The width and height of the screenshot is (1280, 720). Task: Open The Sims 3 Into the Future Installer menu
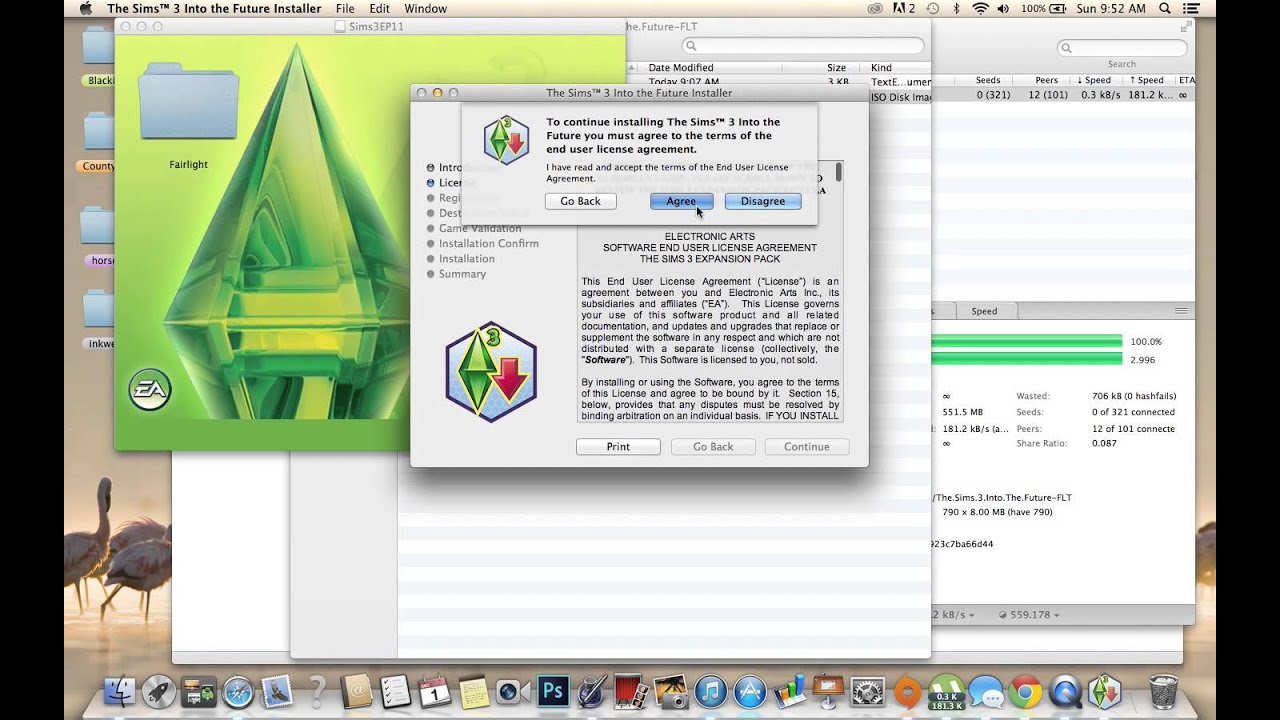214,8
